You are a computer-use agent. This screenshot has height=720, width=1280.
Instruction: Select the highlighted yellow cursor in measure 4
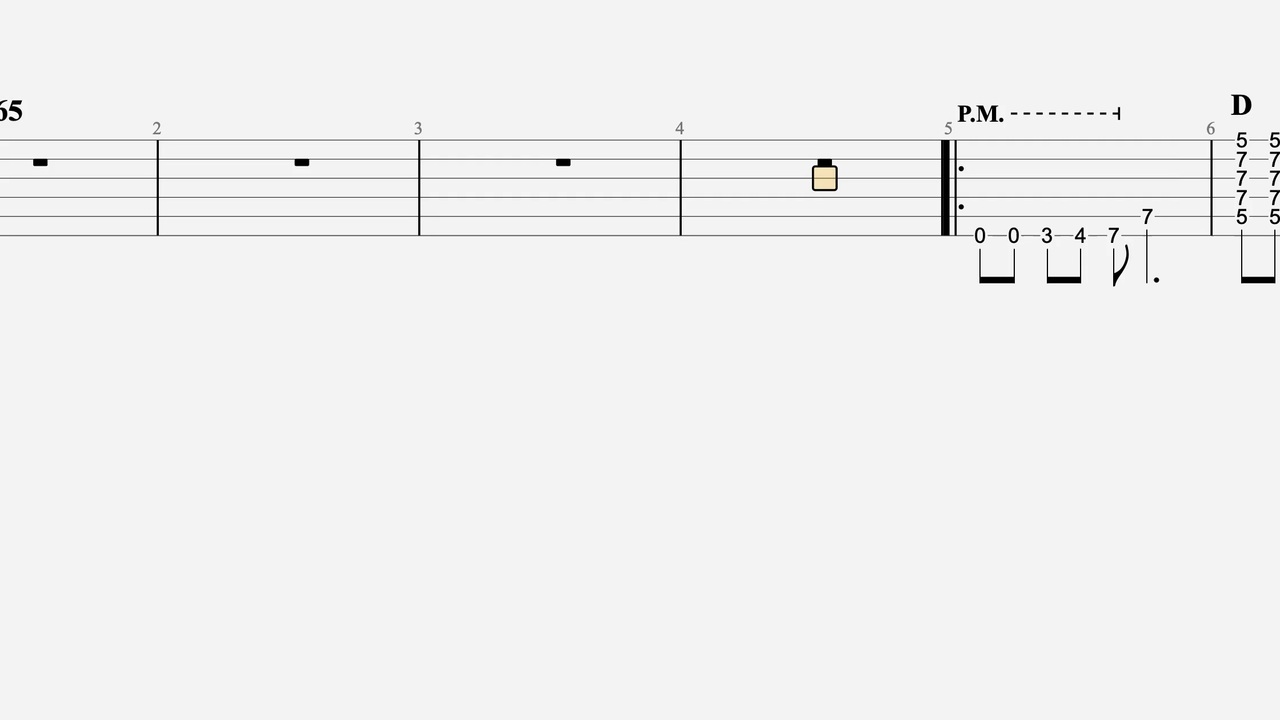click(824, 178)
